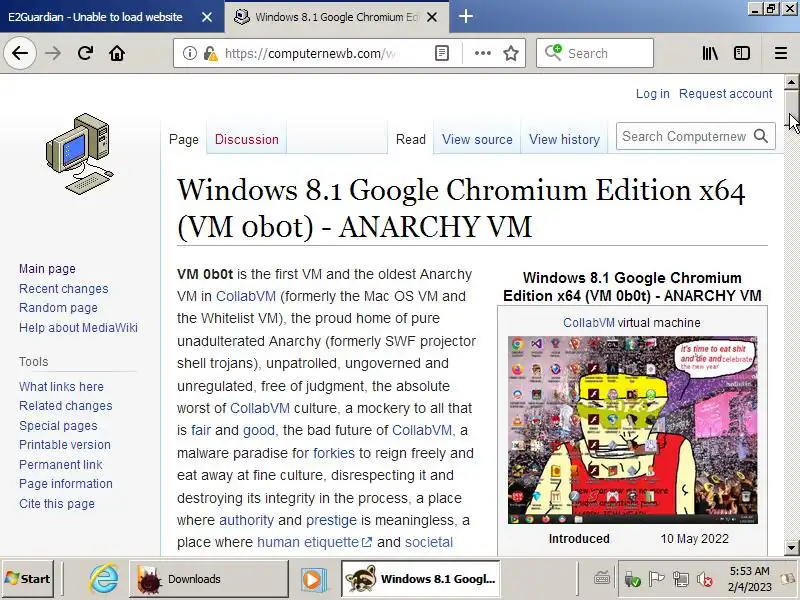The width and height of the screenshot is (800, 600).
Task: Click the scrollbar up arrow
Action: pos(791,82)
